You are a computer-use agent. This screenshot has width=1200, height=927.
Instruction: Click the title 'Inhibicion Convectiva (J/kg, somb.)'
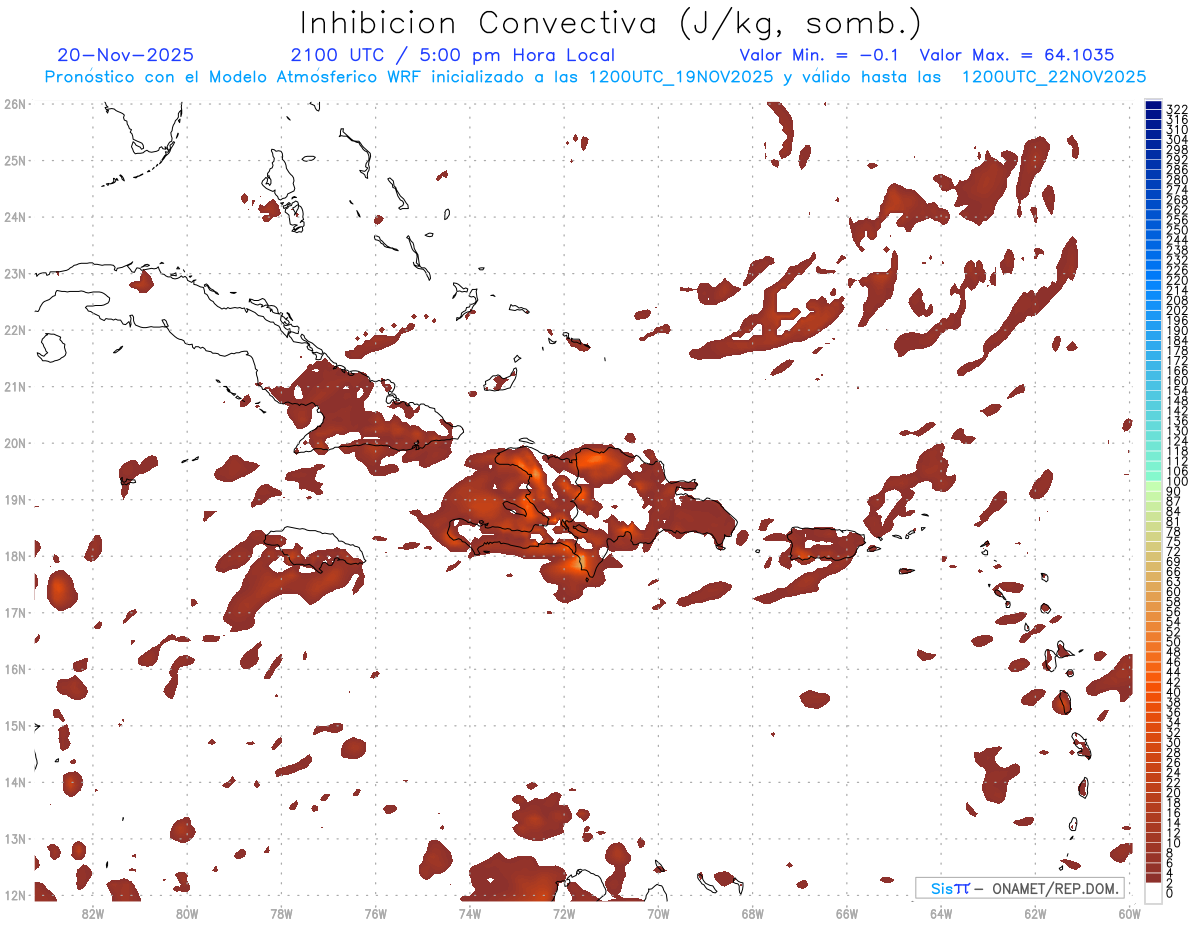[611, 24]
